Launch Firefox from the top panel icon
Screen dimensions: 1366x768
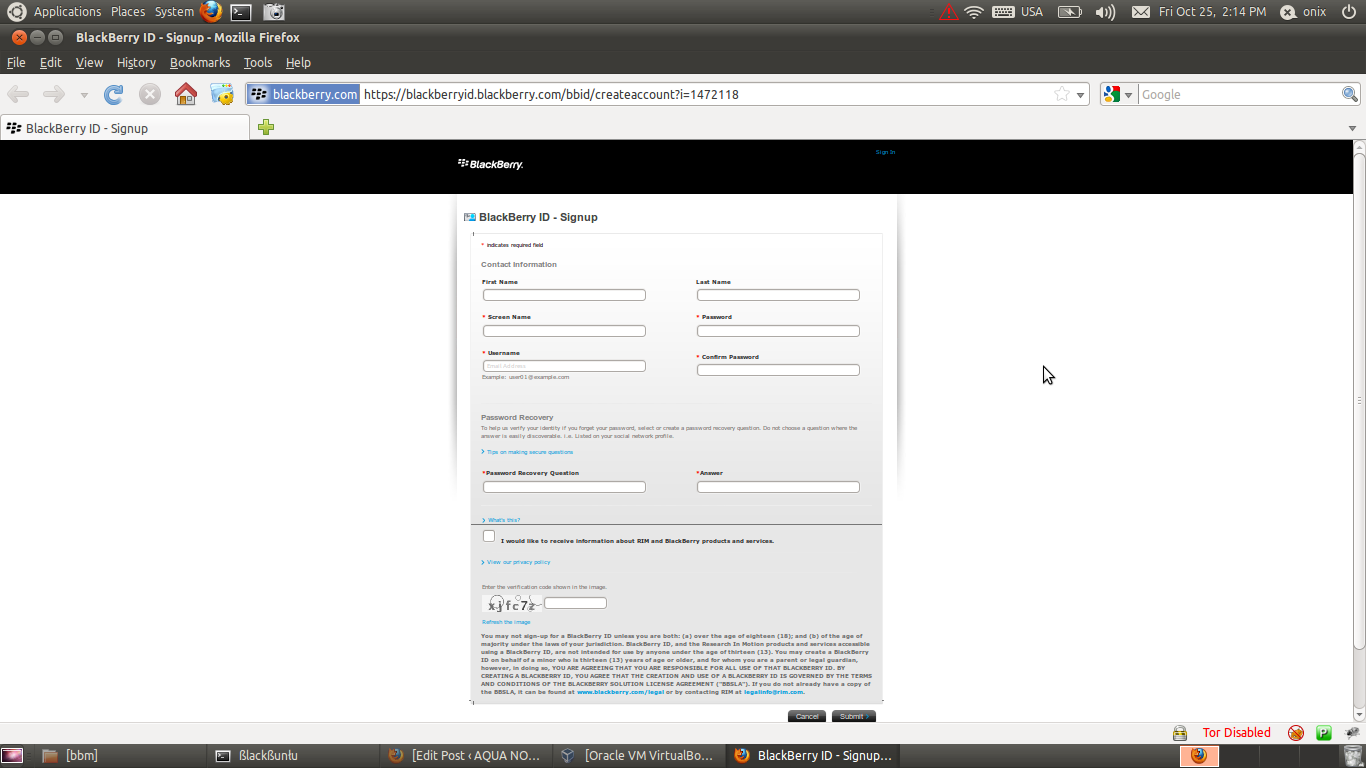point(210,12)
